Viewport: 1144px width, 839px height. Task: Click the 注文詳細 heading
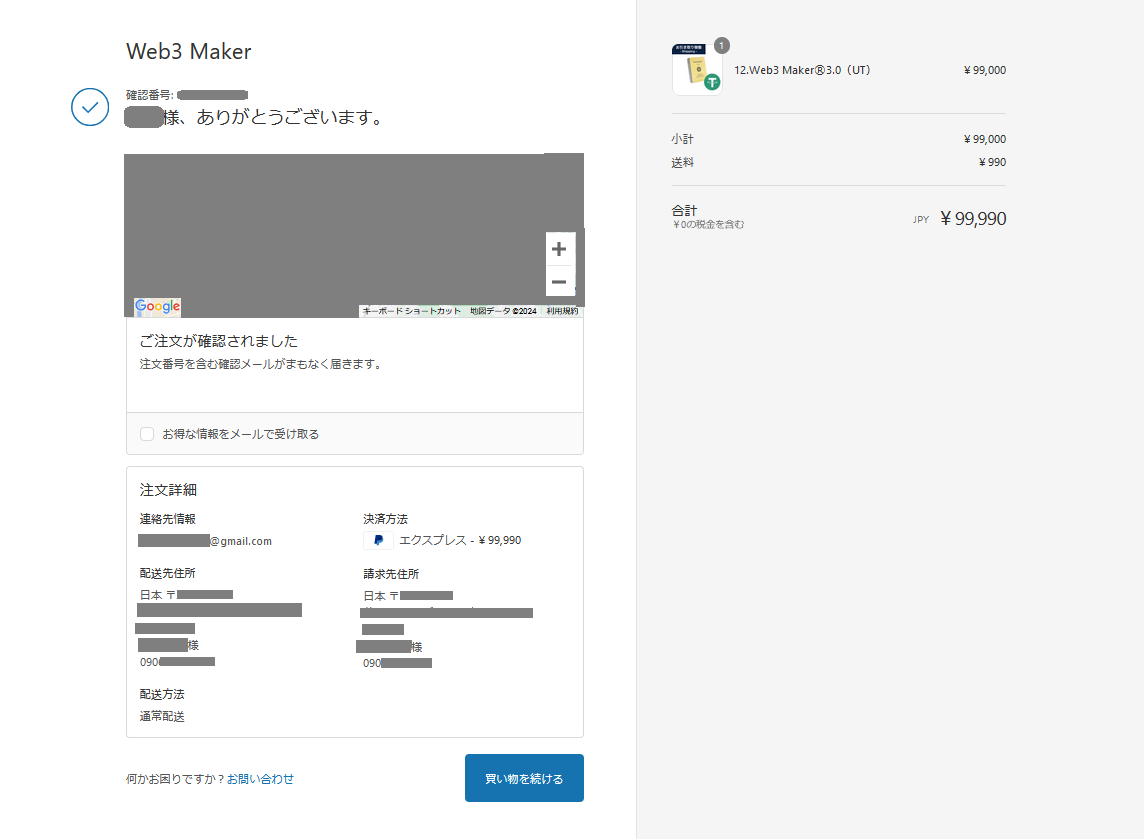pos(169,490)
